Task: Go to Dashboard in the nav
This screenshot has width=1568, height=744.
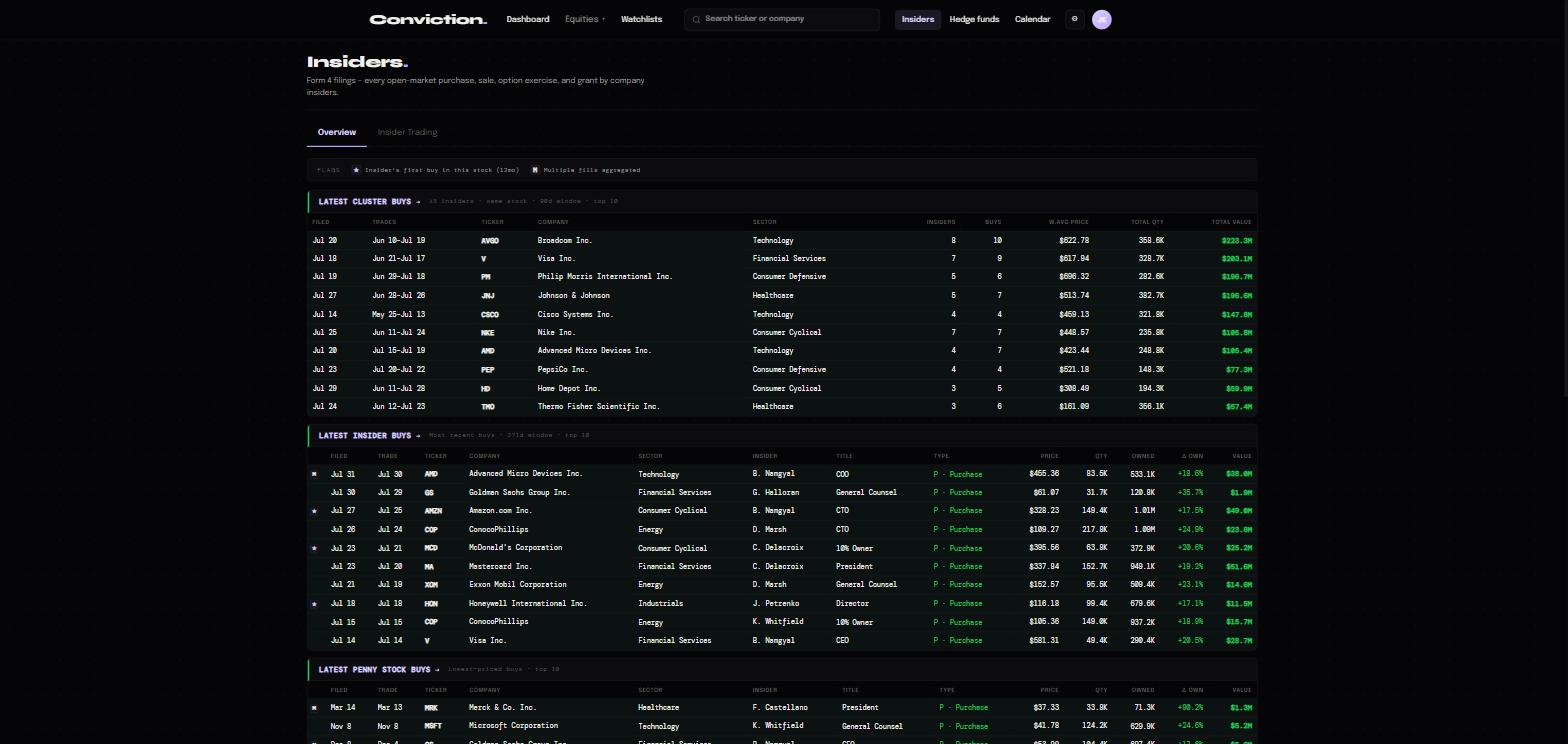Action: [x=528, y=19]
